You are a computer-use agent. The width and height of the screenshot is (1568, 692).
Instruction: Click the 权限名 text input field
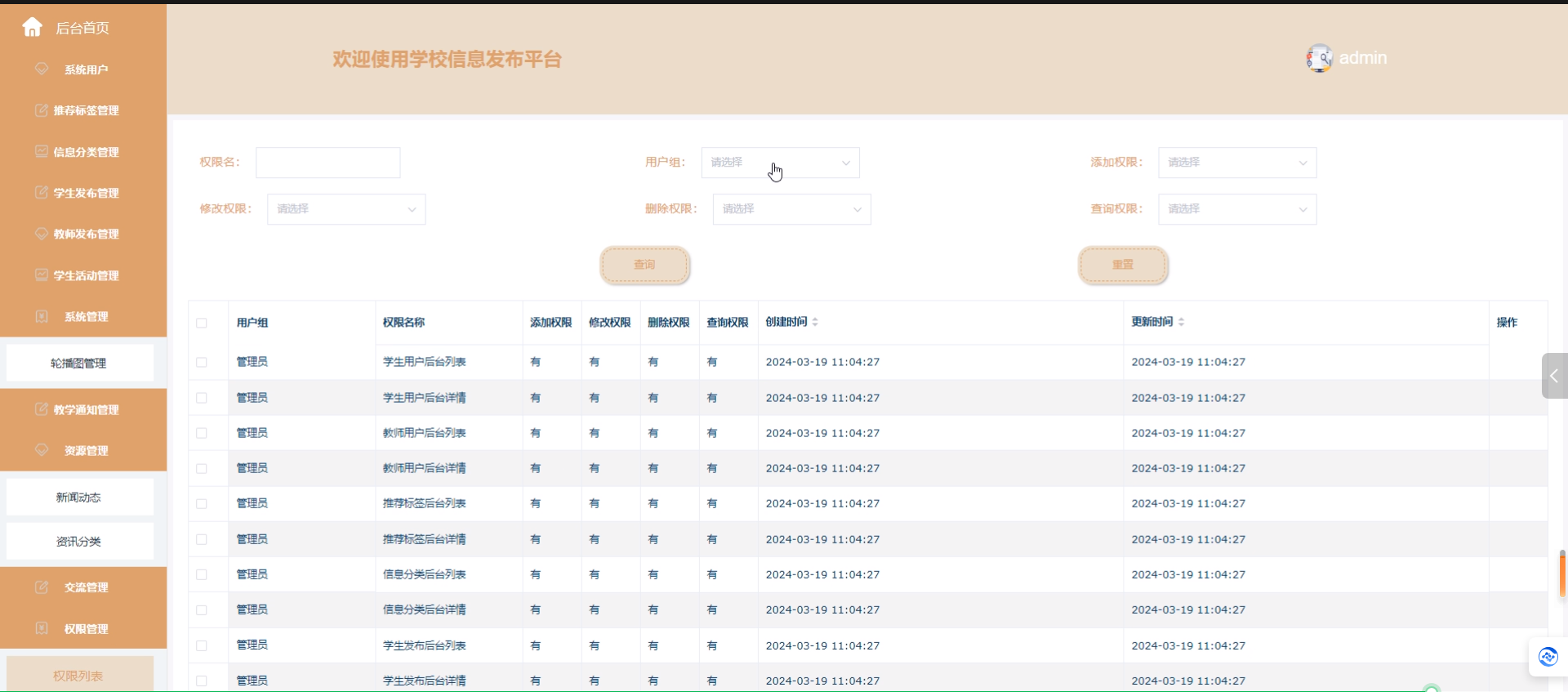(x=328, y=163)
